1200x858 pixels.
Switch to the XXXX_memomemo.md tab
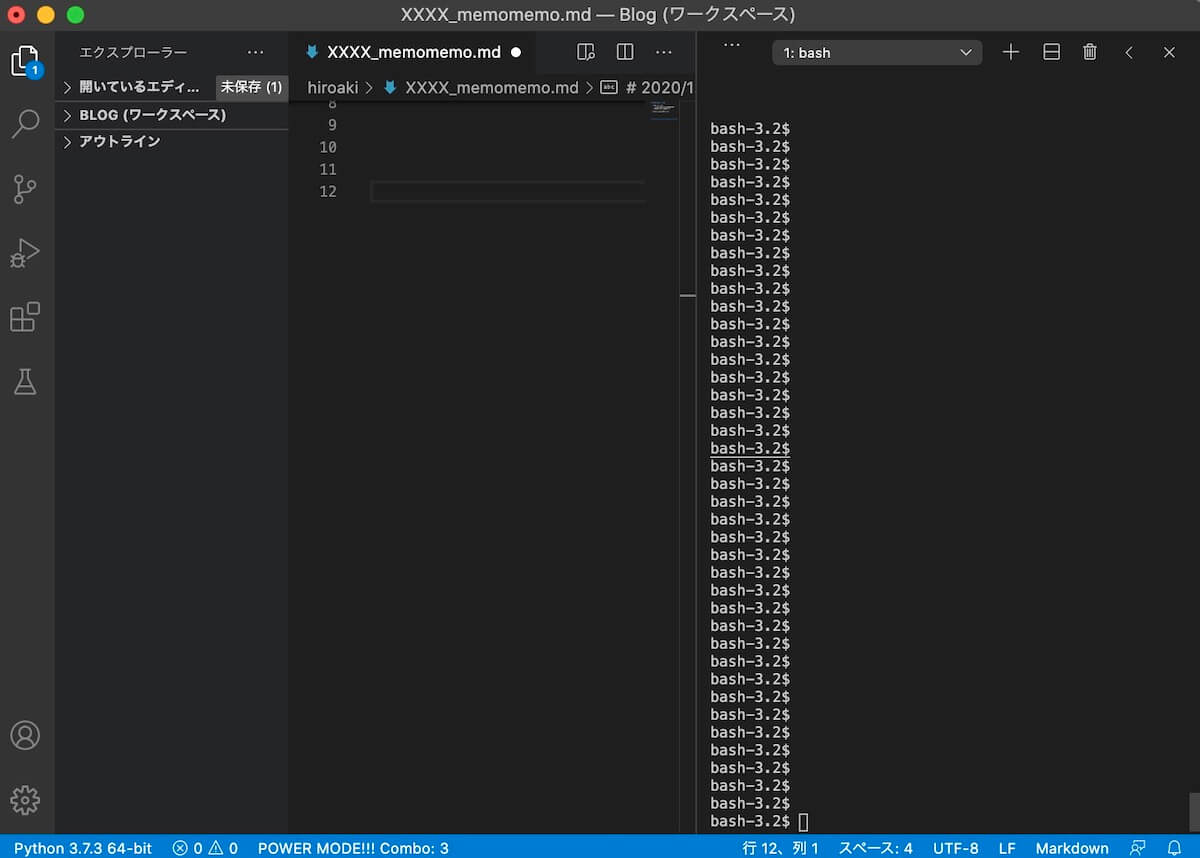pos(413,52)
